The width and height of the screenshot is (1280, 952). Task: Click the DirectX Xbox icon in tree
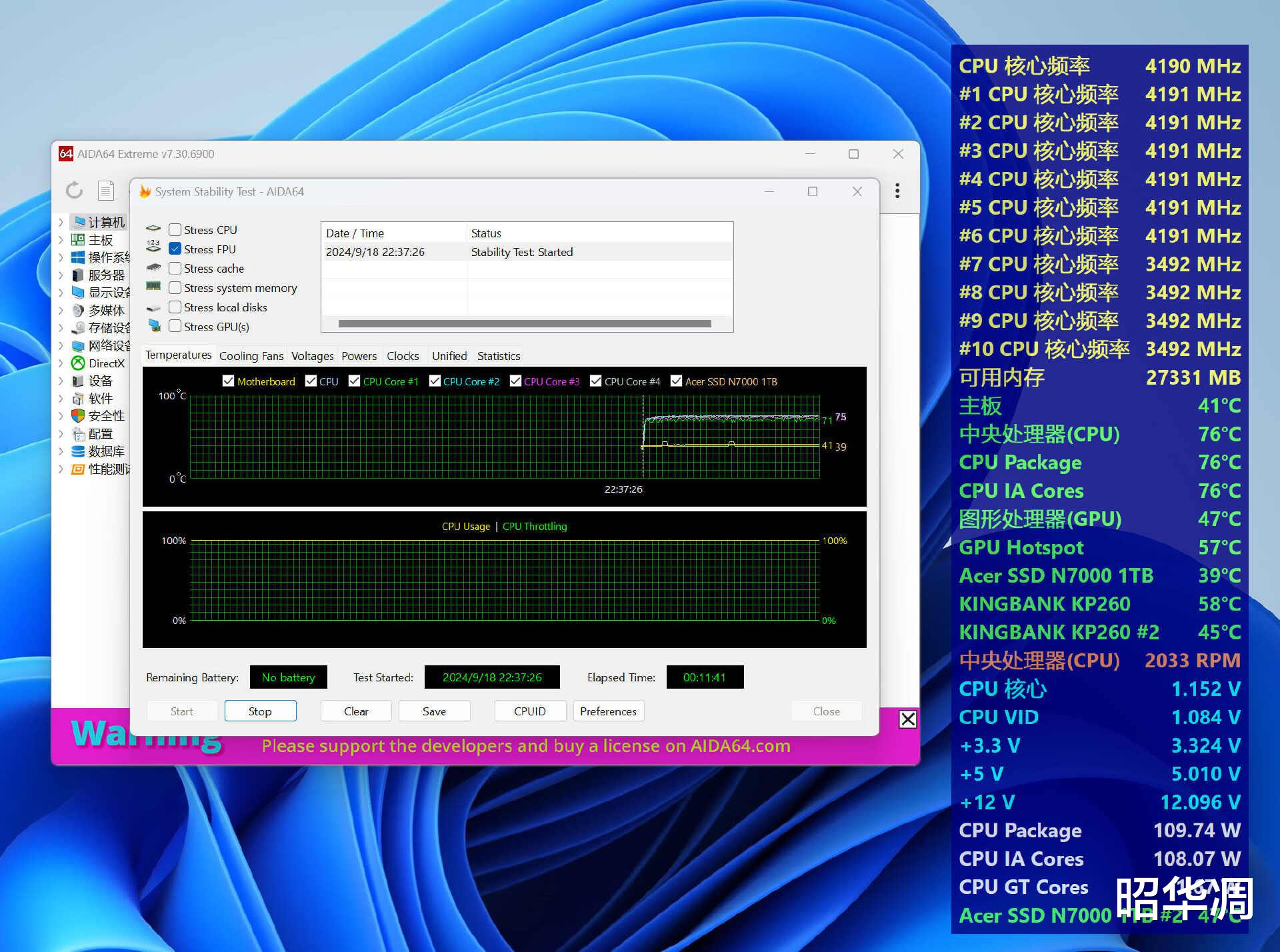78,363
